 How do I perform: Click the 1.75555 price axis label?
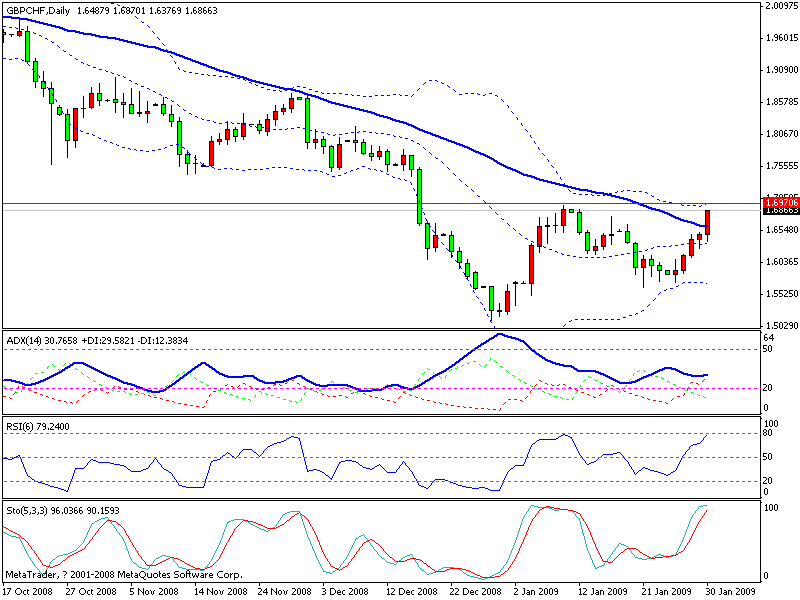click(782, 166)
